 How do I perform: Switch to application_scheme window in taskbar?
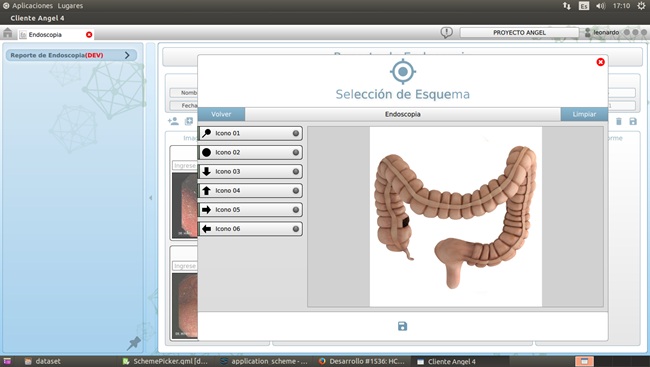click(264, 361)
